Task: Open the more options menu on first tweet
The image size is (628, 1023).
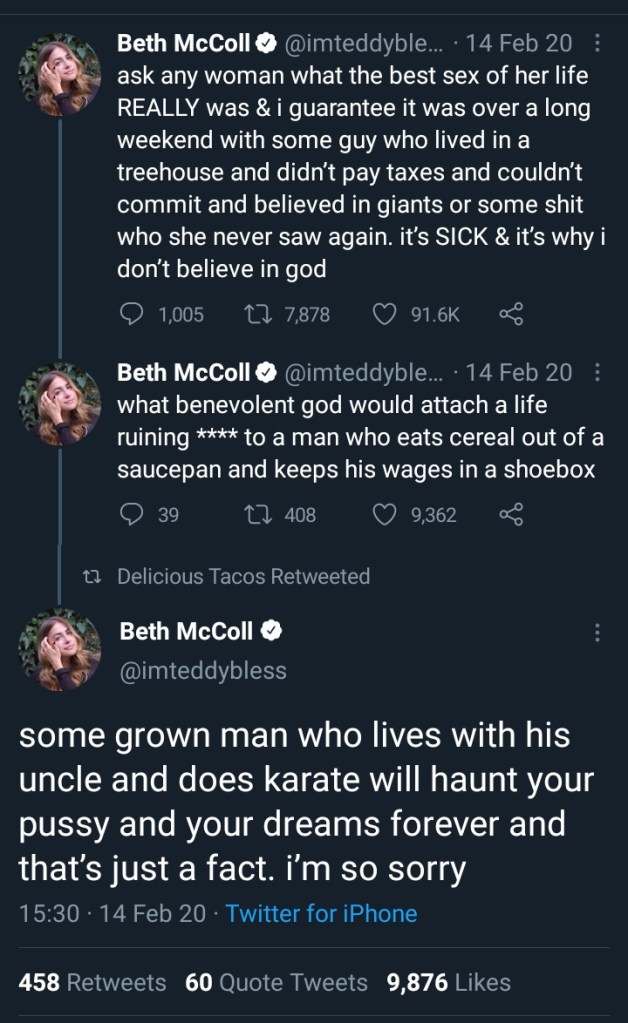Action: [x=597, y=43]
